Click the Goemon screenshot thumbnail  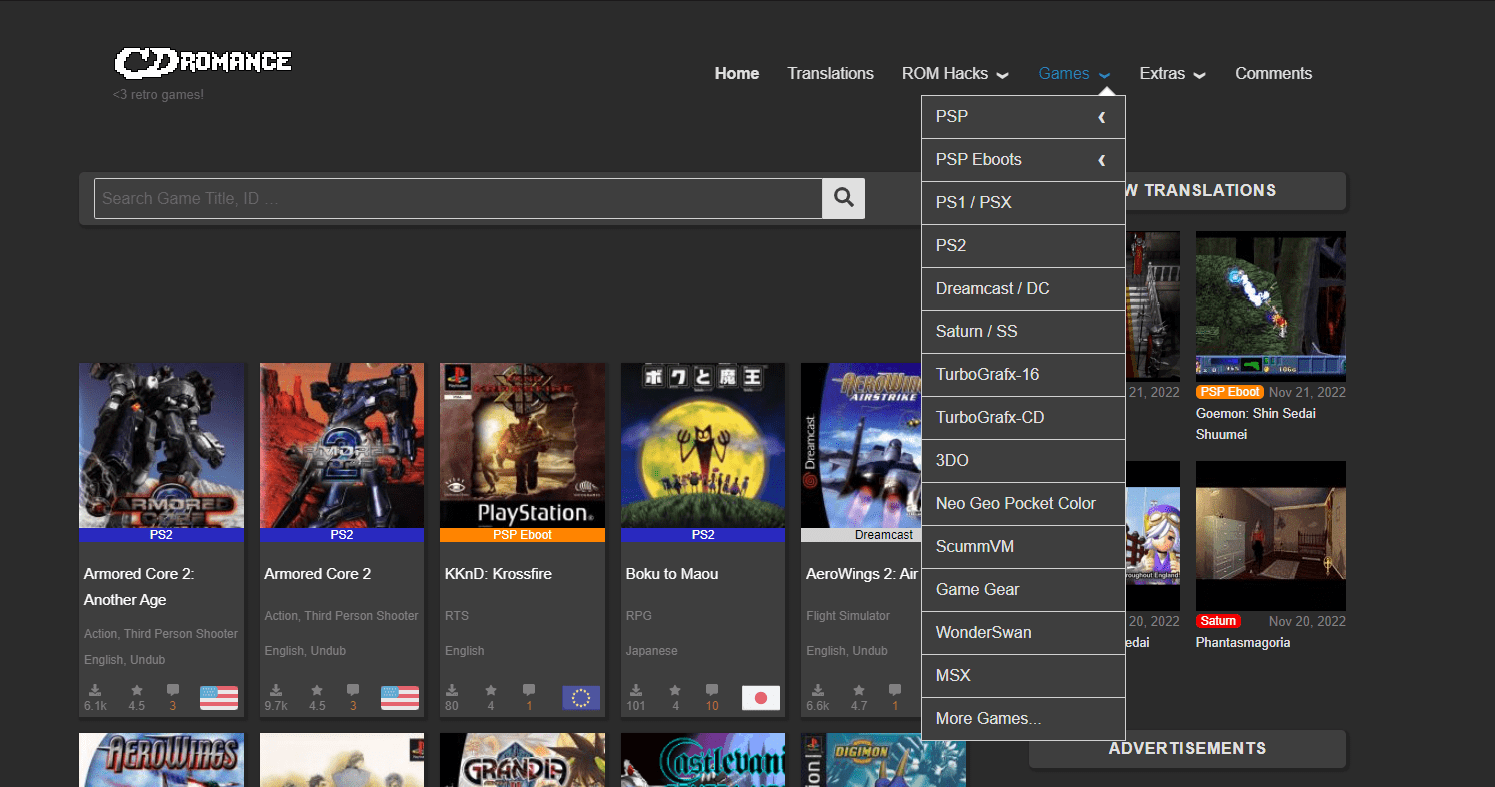[x=1271, y=306]
